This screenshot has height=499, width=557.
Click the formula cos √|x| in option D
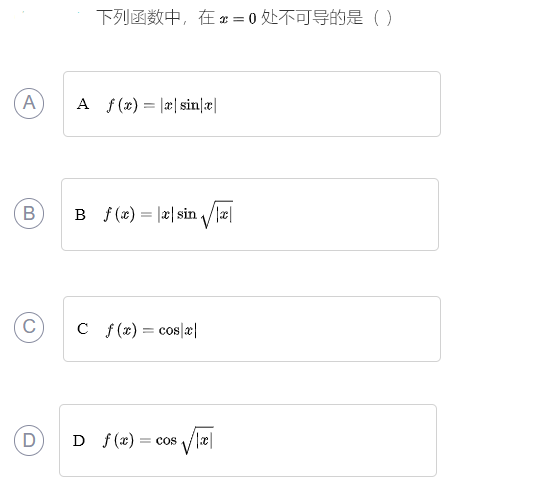point(184,440)
